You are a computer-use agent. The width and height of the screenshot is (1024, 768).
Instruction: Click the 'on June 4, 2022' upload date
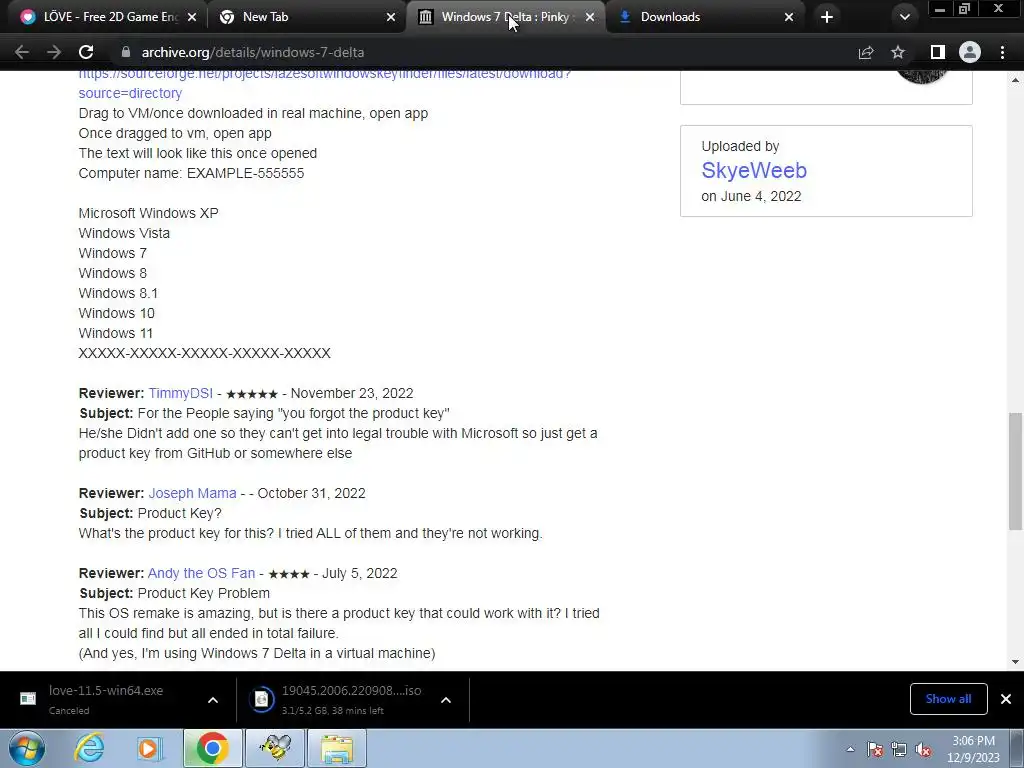(x=751, y=196)
